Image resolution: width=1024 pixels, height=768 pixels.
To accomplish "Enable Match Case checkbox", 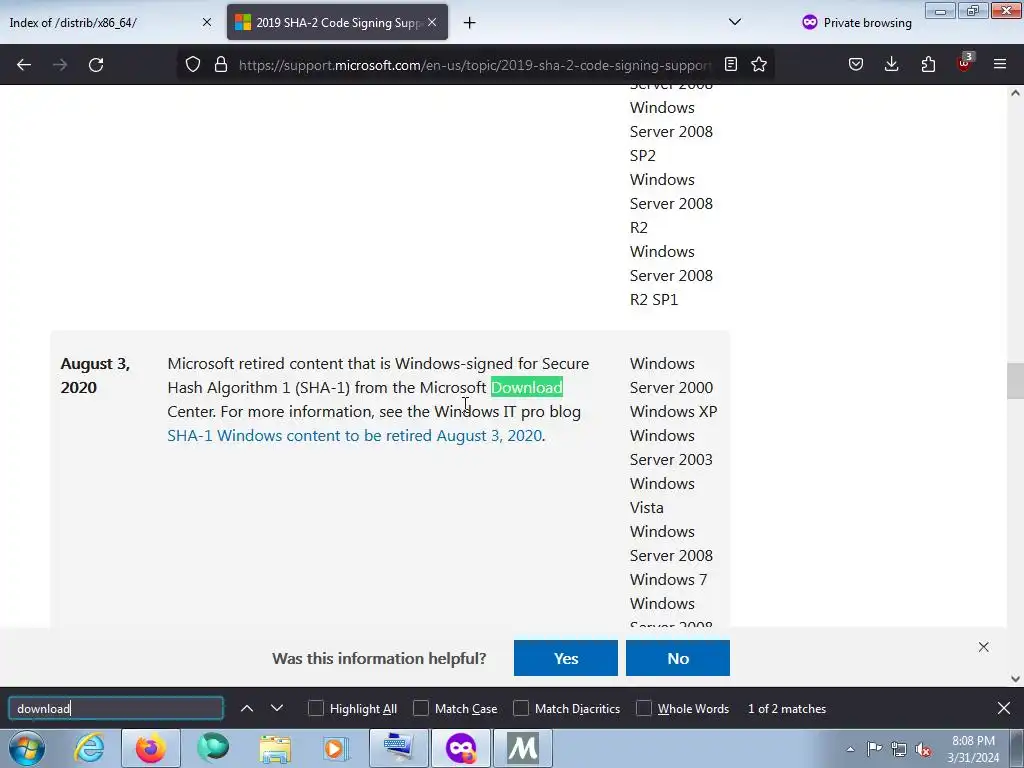I will [421, 709].
